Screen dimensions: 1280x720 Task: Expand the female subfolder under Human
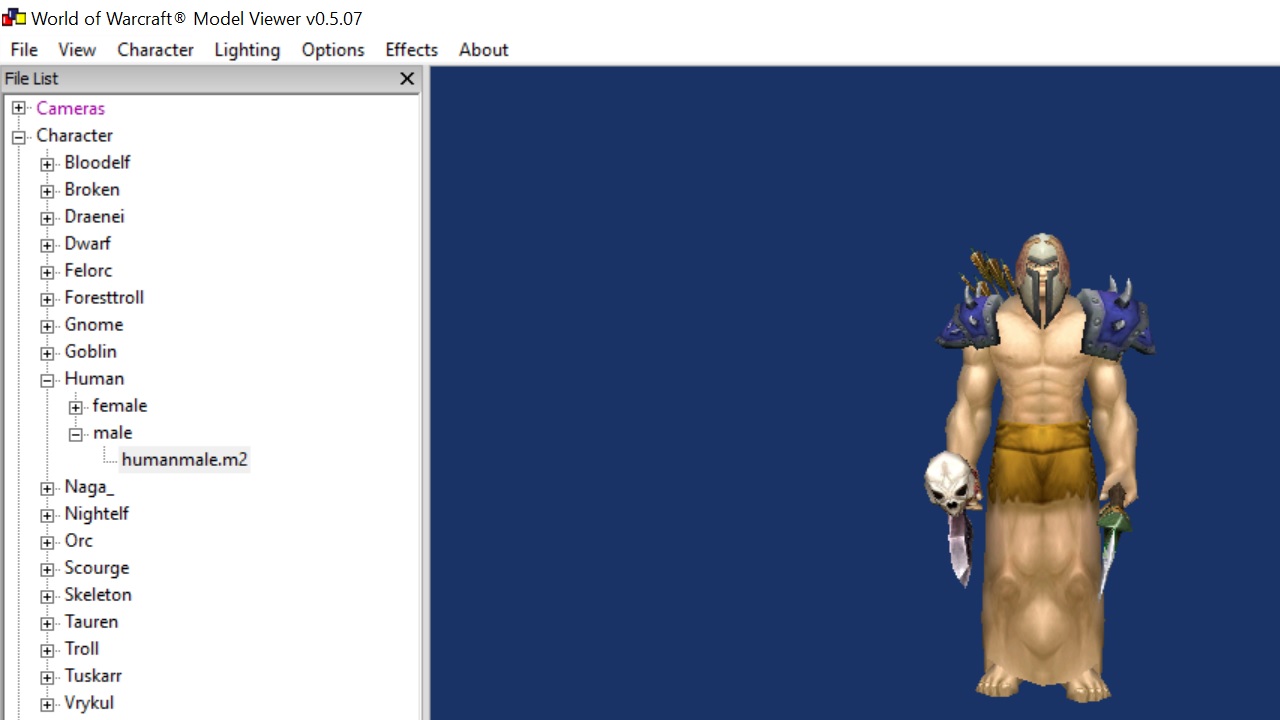[75, 406]
